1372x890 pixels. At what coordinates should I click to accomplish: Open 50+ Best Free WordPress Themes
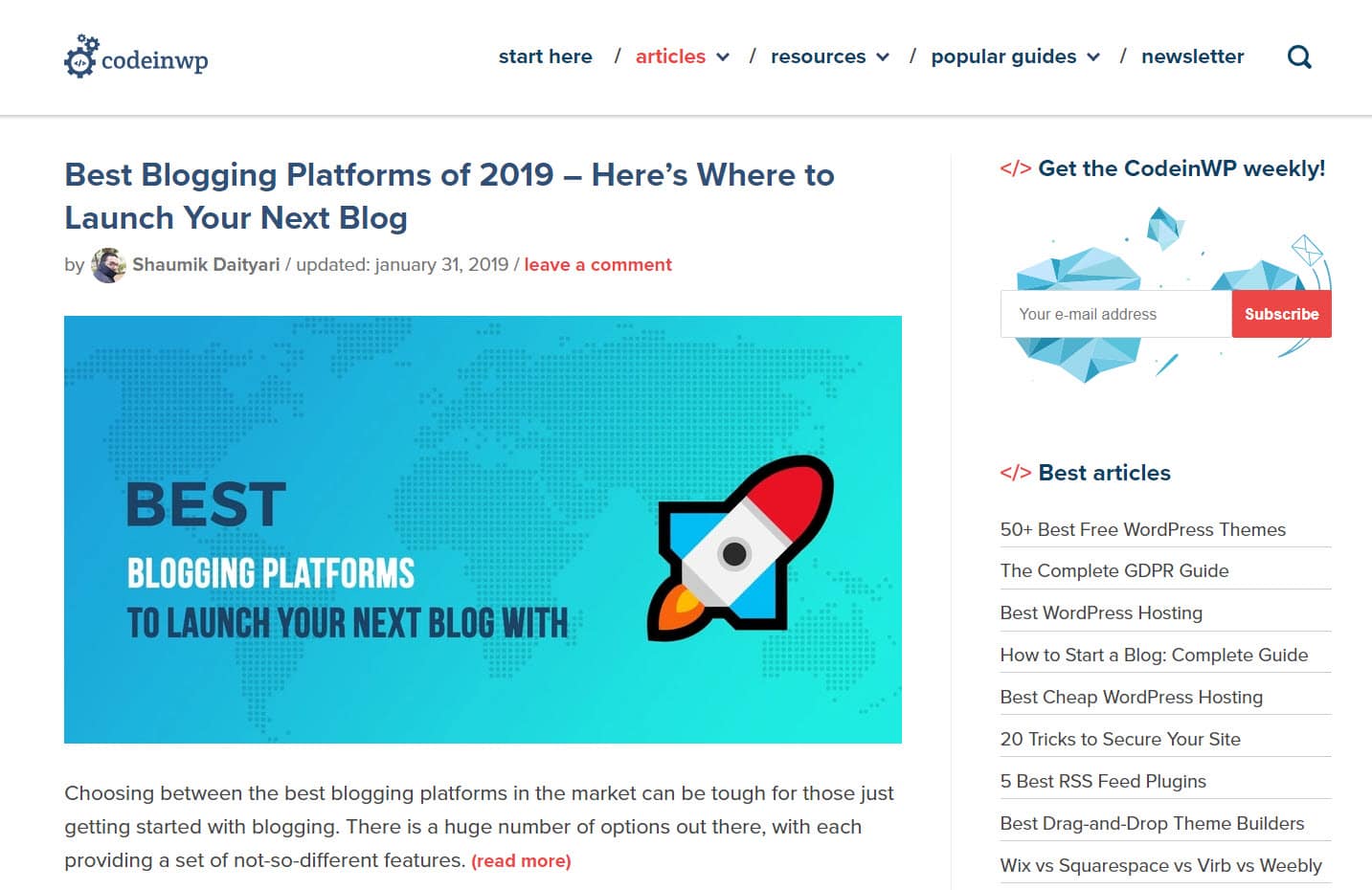tap(1142, 529)
